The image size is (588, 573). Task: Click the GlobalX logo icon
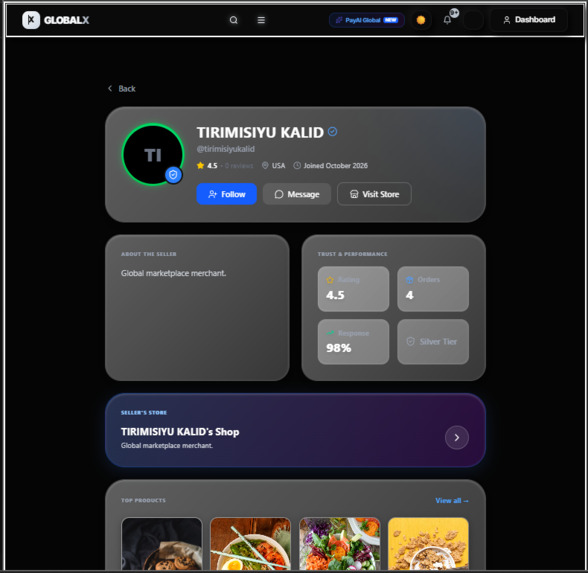tap(31, 20)
